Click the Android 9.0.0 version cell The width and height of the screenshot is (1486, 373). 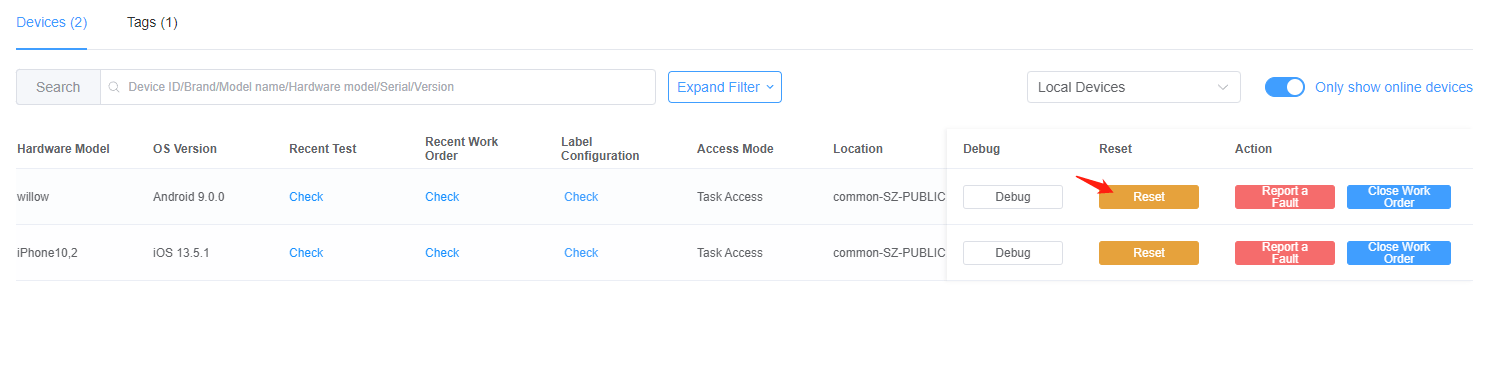(x=189, y=197)
